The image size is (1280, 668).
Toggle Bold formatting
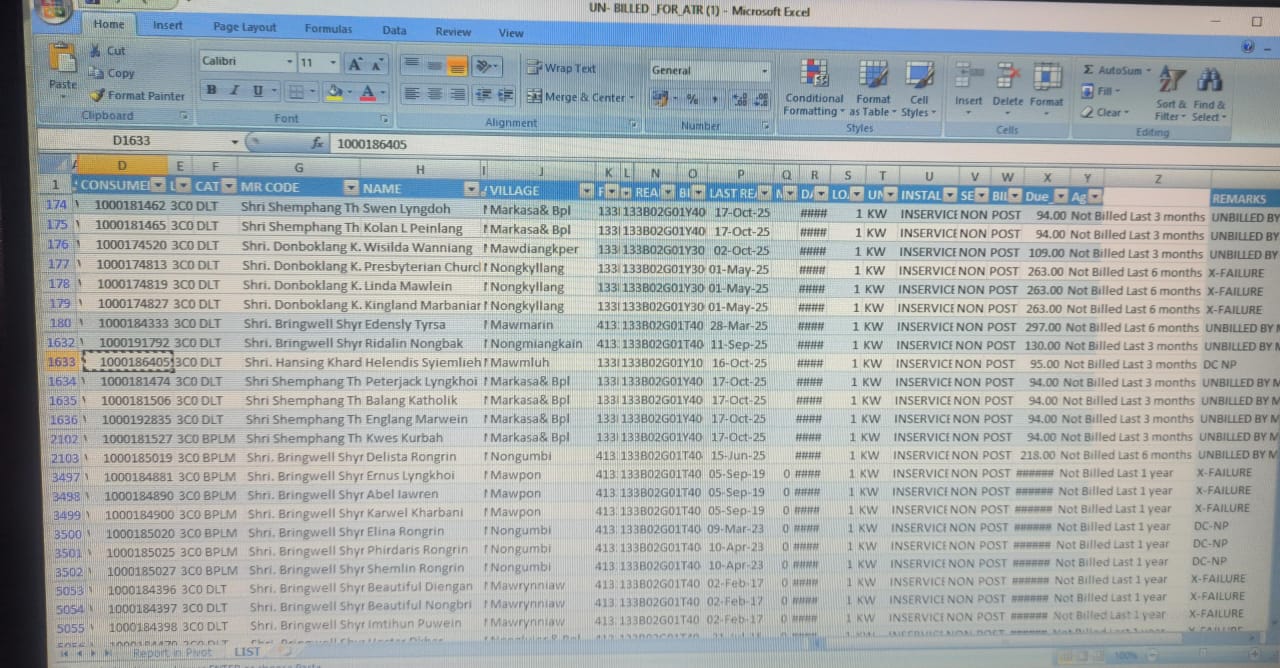(x=211, y=91)
